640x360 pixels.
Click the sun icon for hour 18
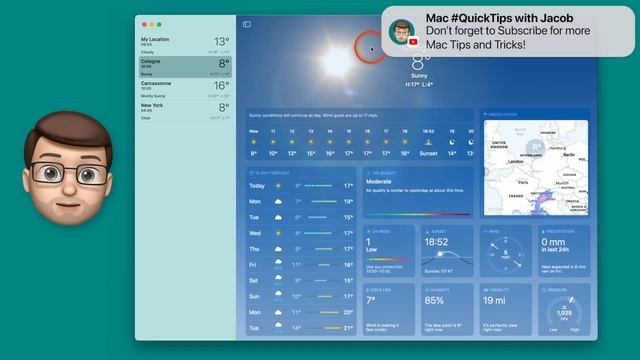(405, 142)
